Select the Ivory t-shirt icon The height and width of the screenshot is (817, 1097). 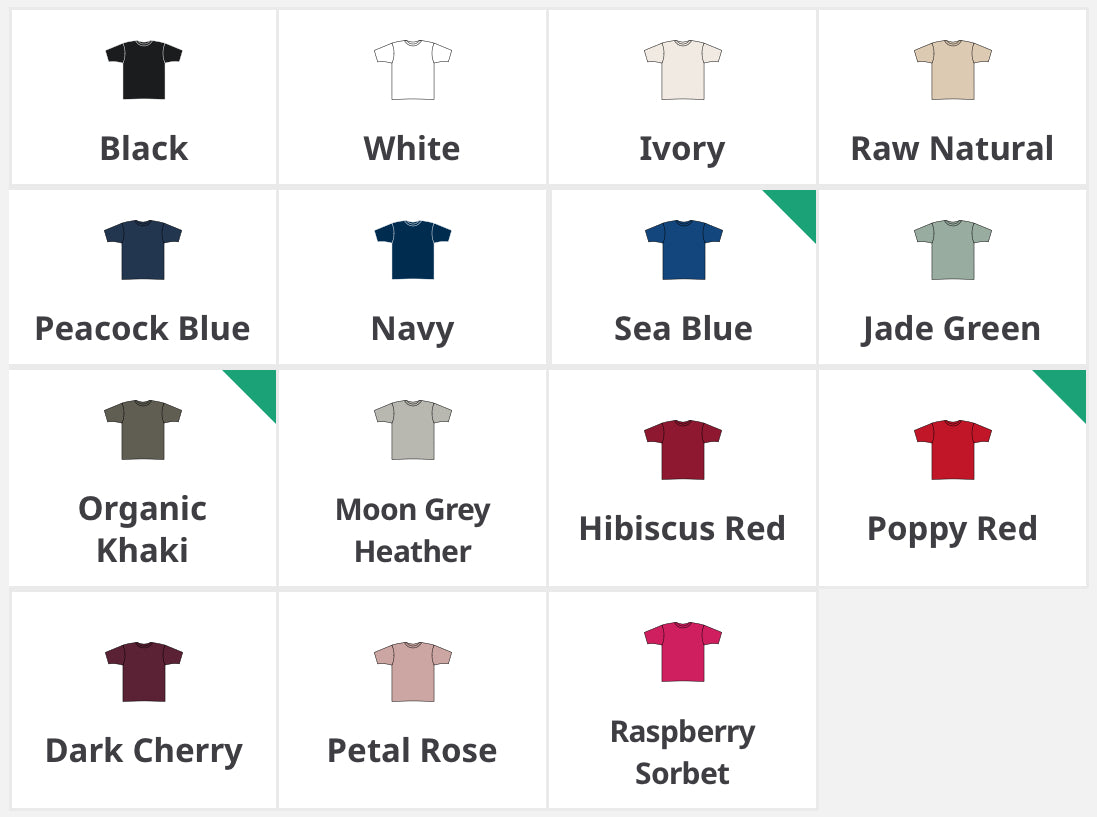click(682, 70)
